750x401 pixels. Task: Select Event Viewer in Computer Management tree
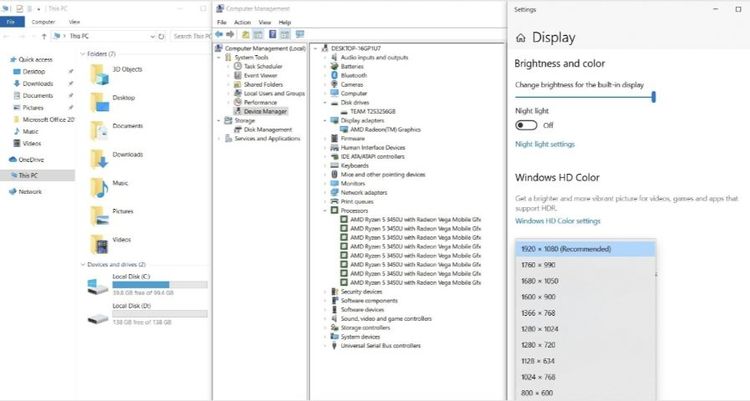260,76
